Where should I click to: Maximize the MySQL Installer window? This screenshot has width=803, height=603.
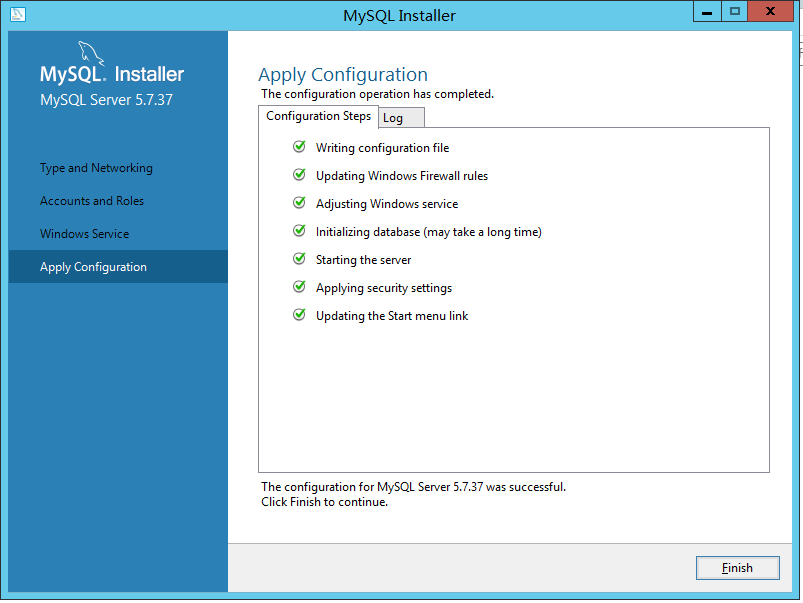pyautogui.click(x=735, y=12)
